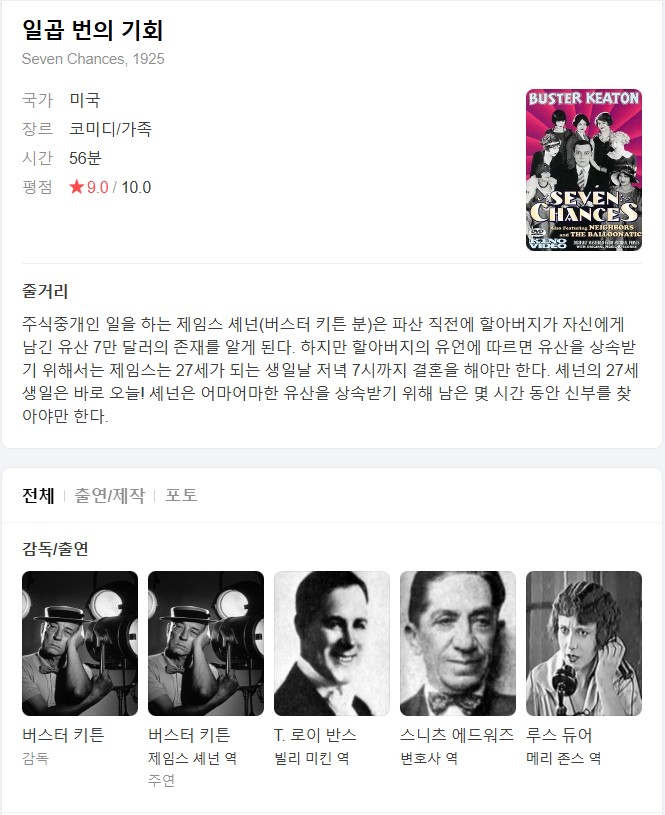Select the 전체 tab

(x=38, y=495)
